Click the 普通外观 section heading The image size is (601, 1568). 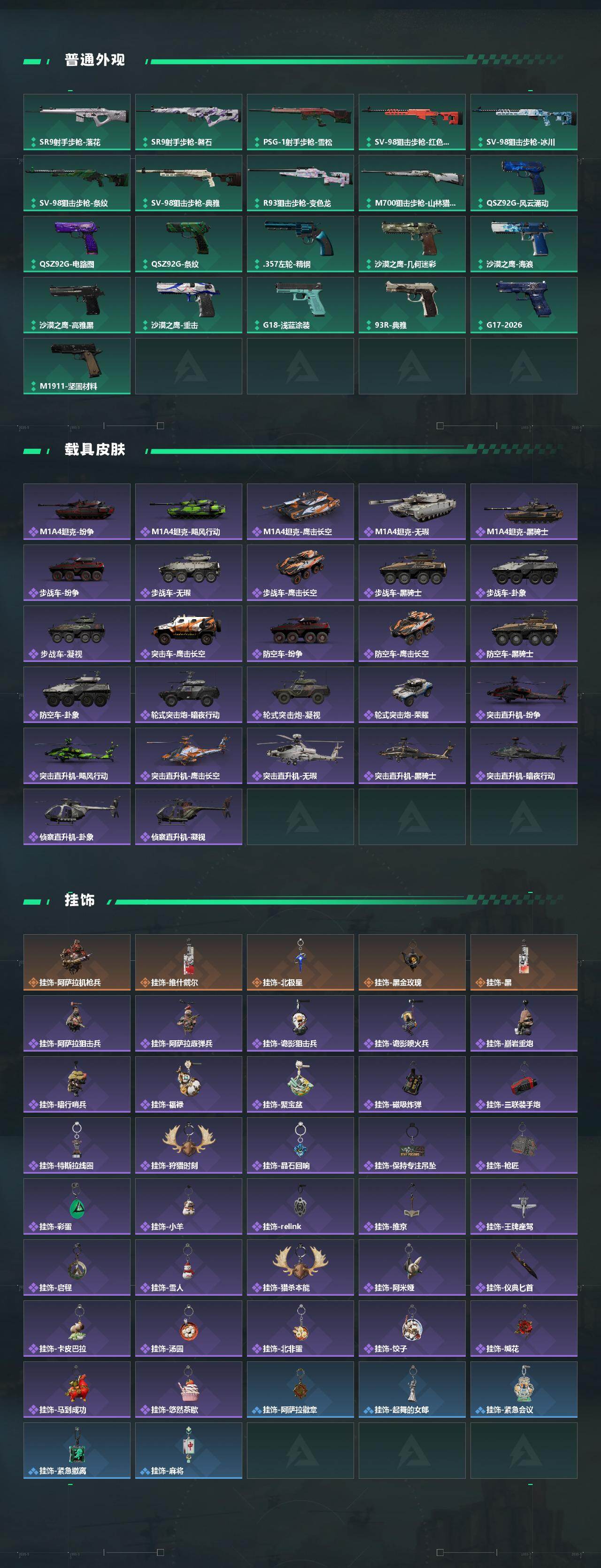(x=95, y=60)
